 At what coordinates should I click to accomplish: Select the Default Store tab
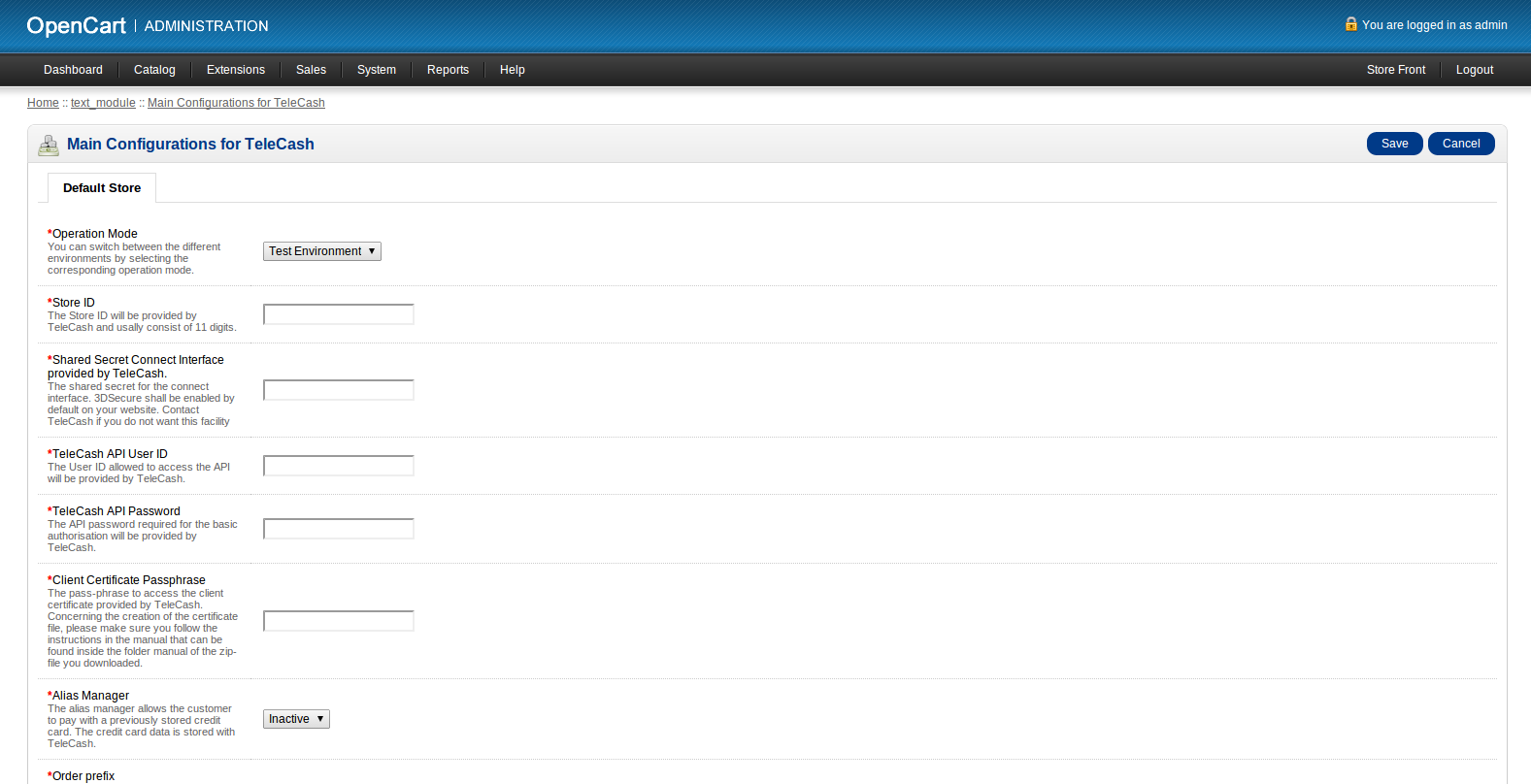point(102,188)
